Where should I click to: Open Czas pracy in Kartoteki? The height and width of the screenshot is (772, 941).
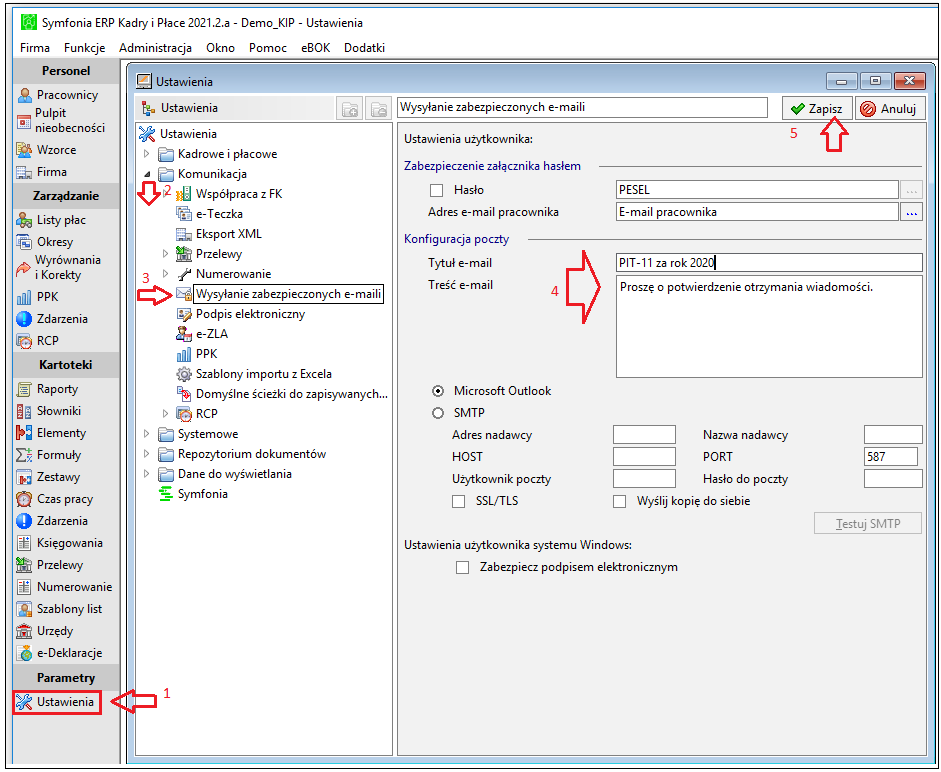coord(55,499)
